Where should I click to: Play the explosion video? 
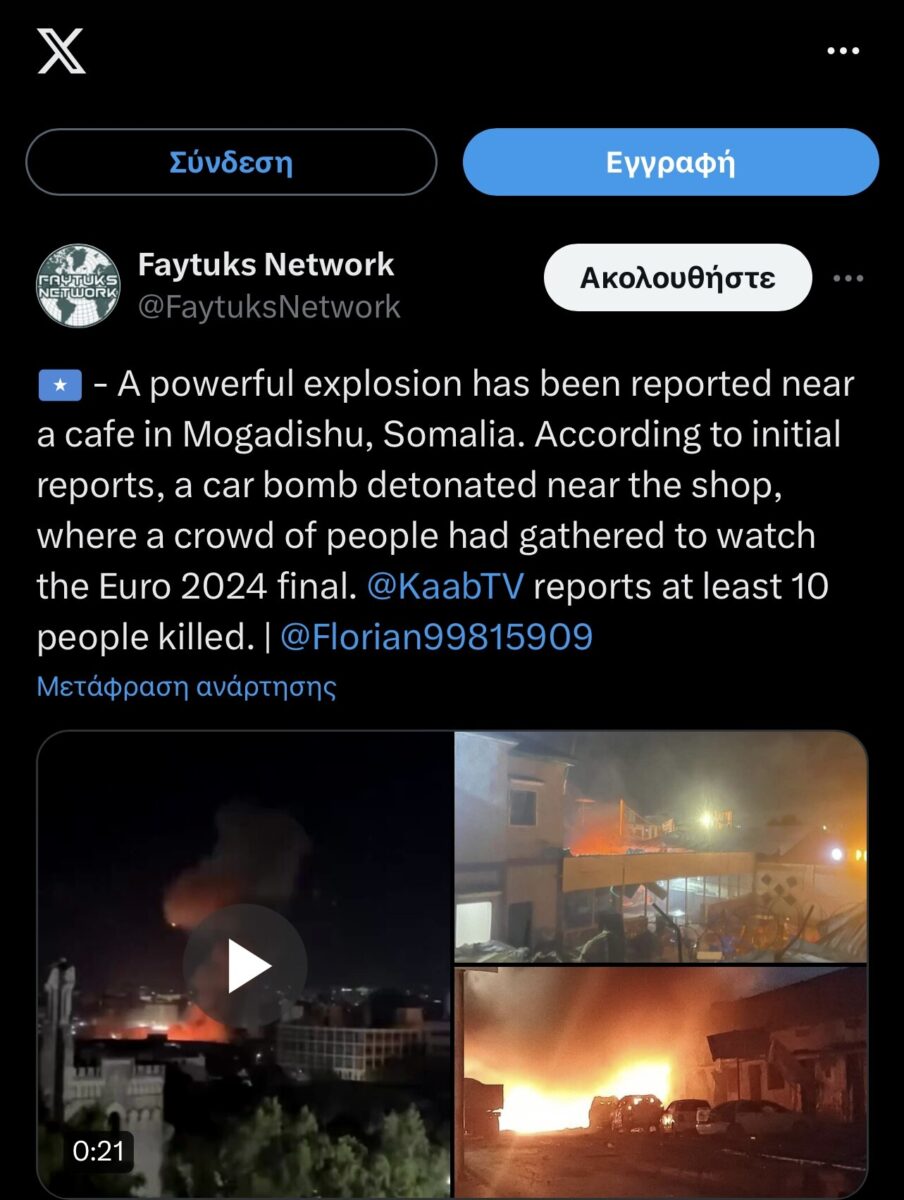[x=245, y=966]
